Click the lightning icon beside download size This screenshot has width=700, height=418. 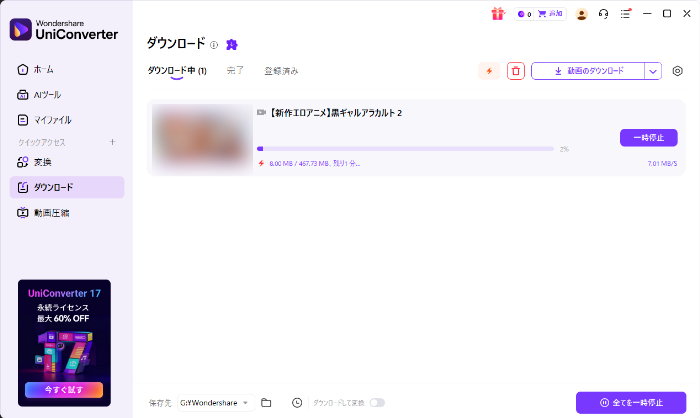[x=261, y=163]
